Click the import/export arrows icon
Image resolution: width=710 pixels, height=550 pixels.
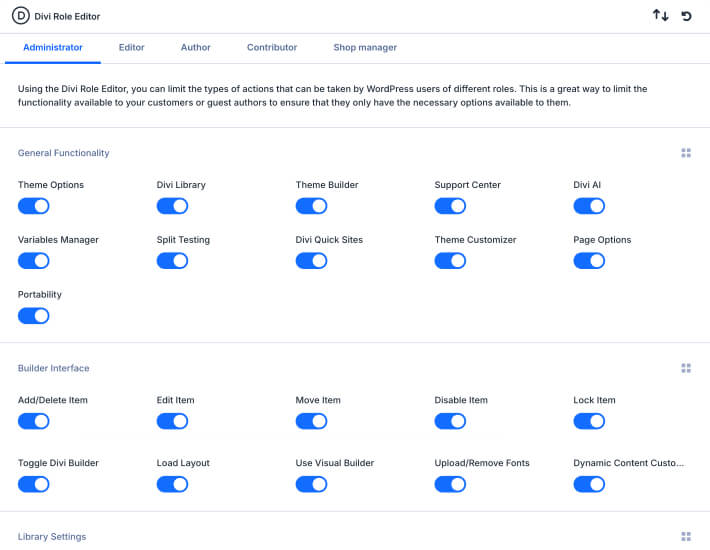click(x=660, y=16)
